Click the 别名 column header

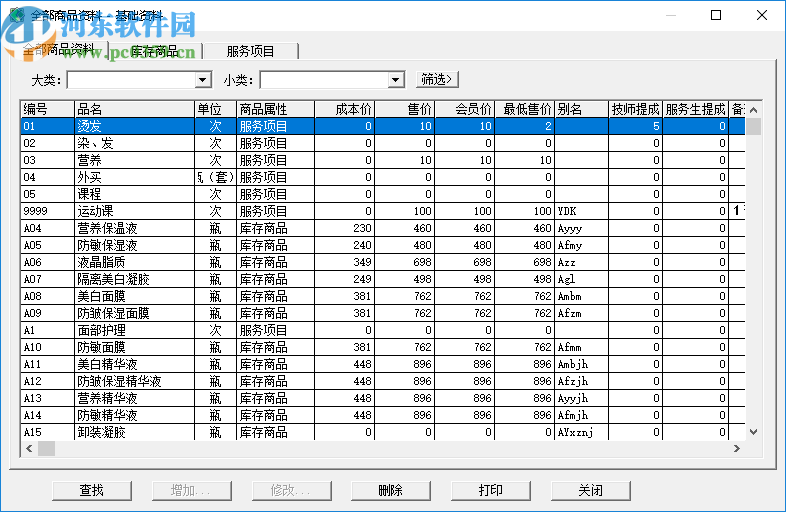pos(581,109)
